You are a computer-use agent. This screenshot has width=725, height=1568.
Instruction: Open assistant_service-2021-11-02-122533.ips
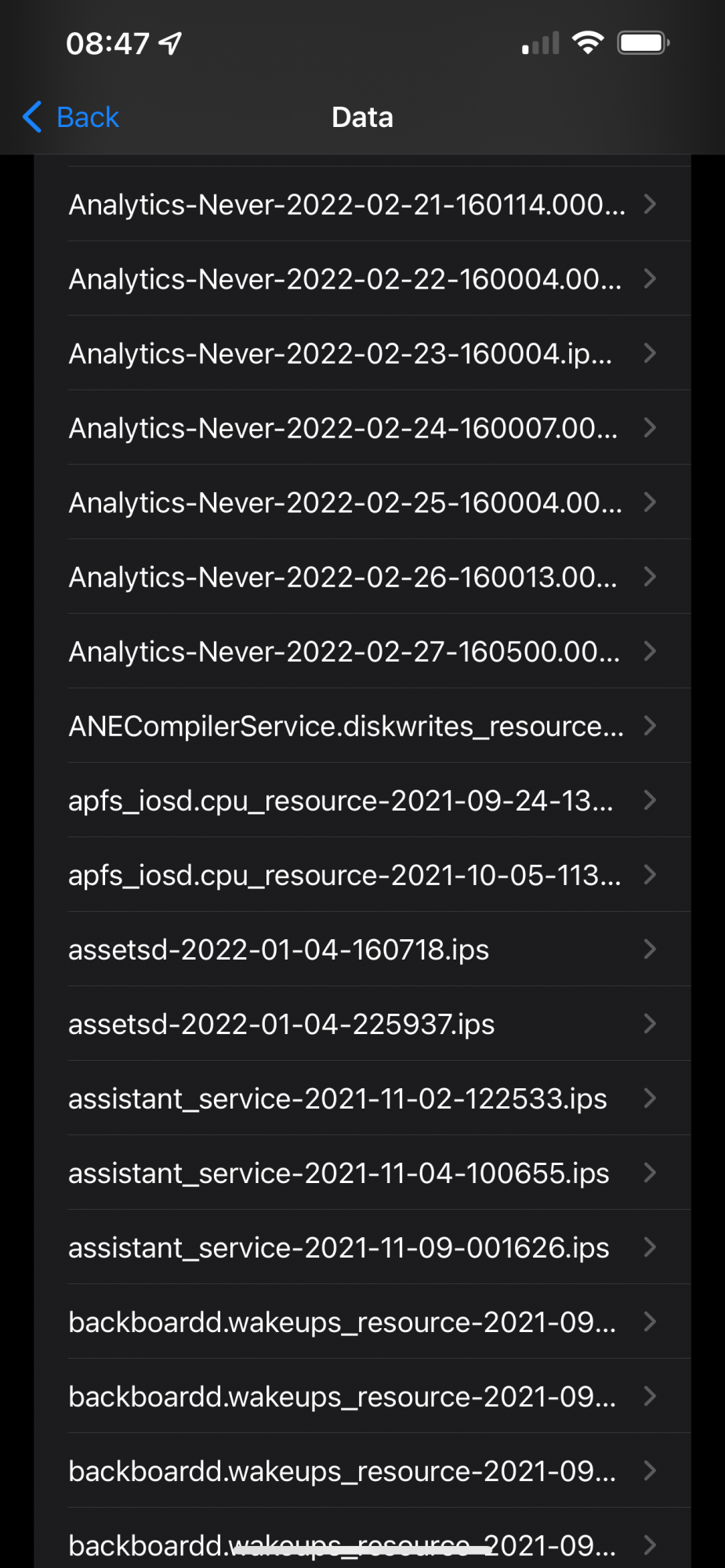338,1098
